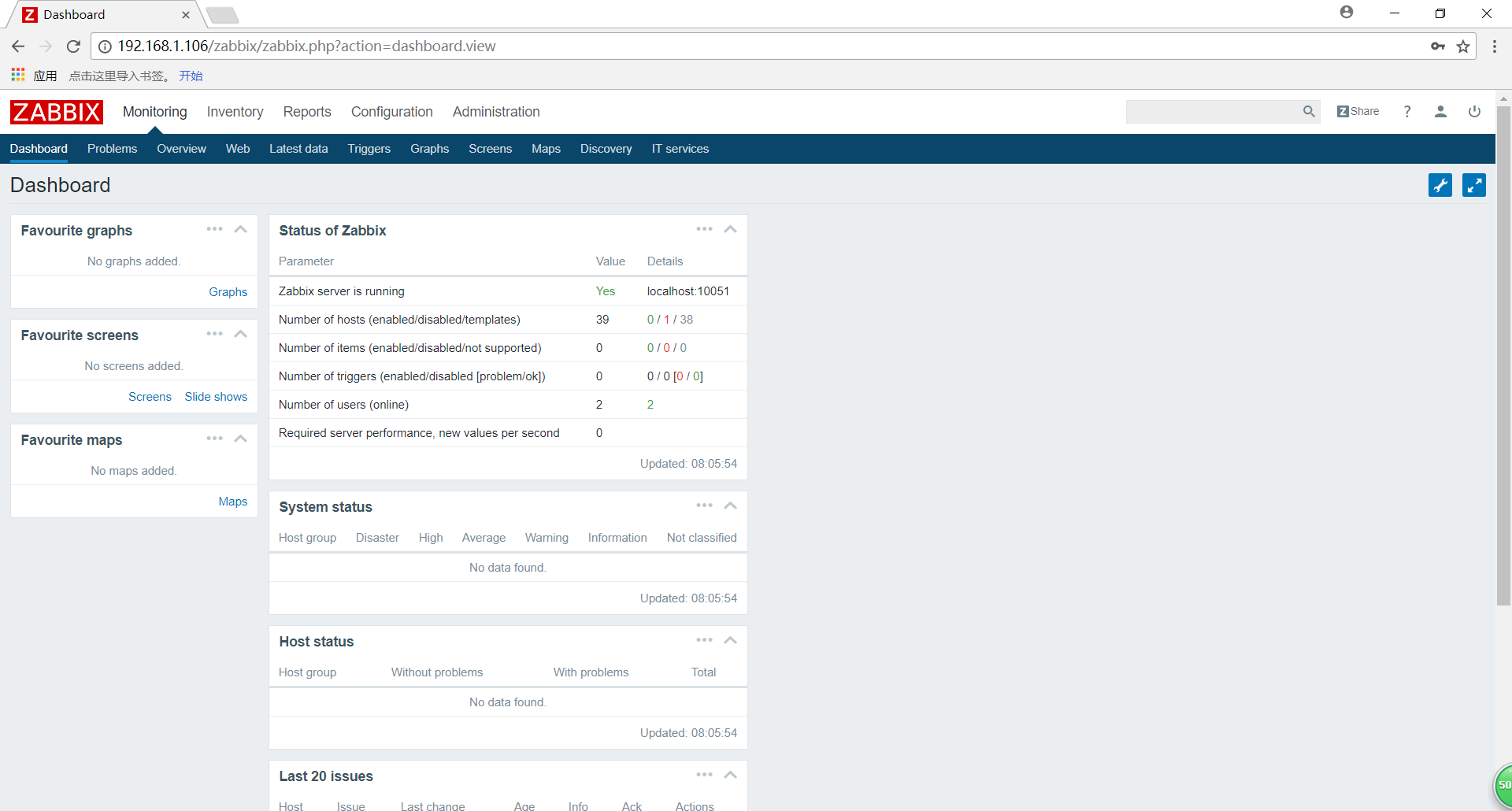Open Favourite graphs widget menu dots
This screenshot has height=811, width=1512.
tap(214, 229)
